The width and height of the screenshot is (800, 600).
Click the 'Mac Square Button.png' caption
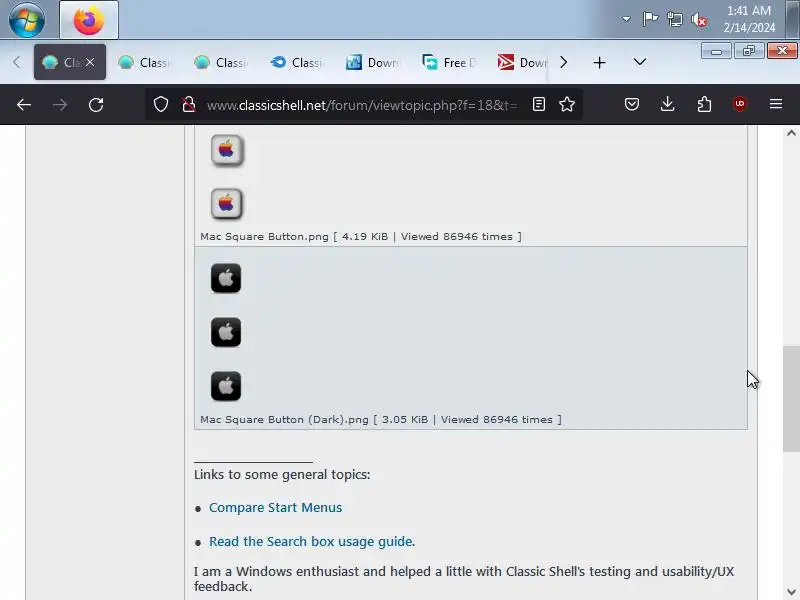pos(361,237)
